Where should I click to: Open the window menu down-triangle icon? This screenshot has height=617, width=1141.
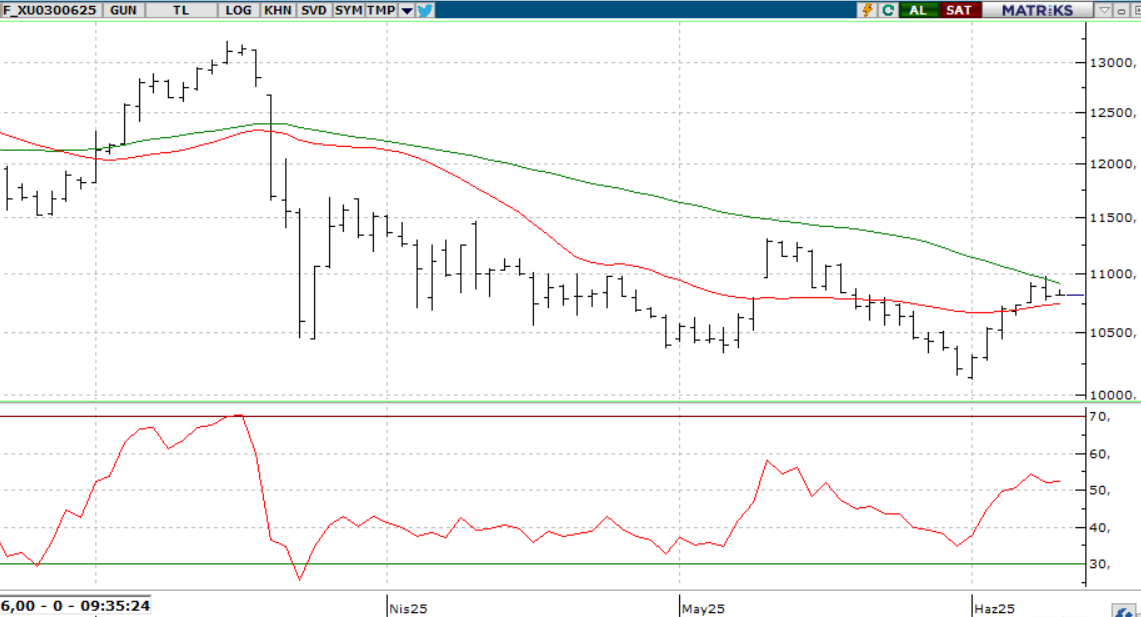(x=1105, y=10)
